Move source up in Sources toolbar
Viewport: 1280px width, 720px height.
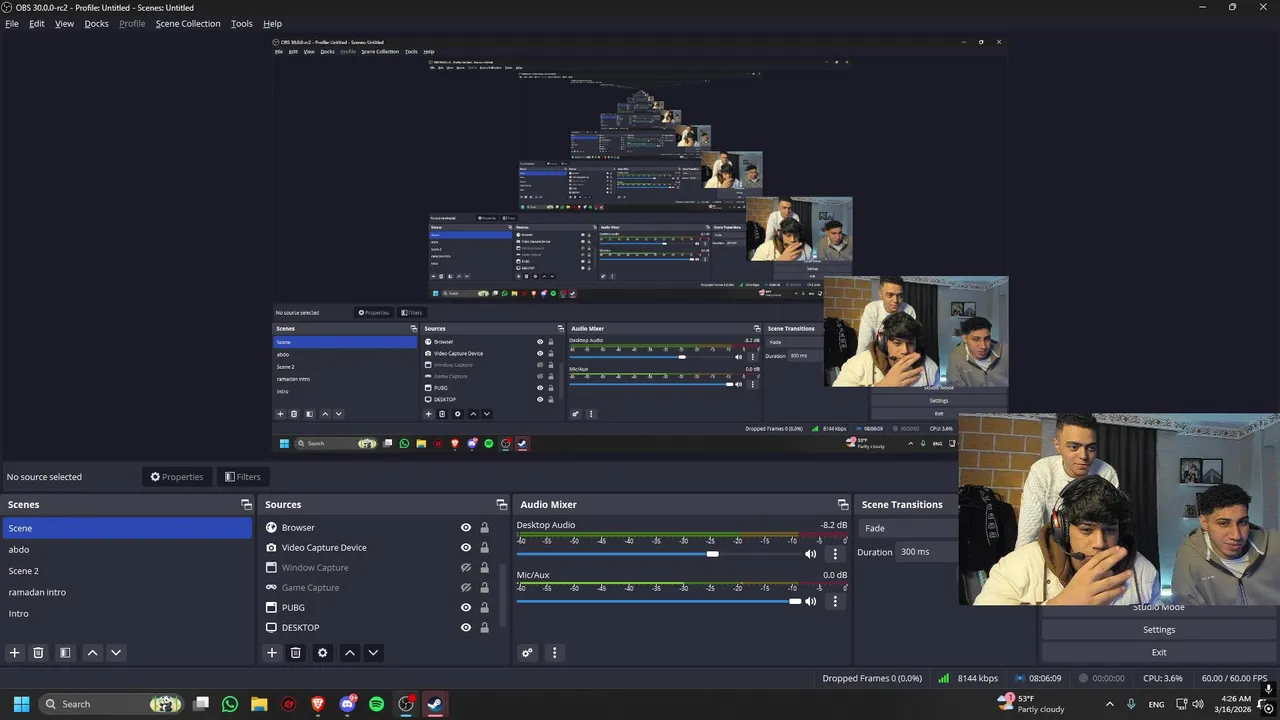coord(349,653)
